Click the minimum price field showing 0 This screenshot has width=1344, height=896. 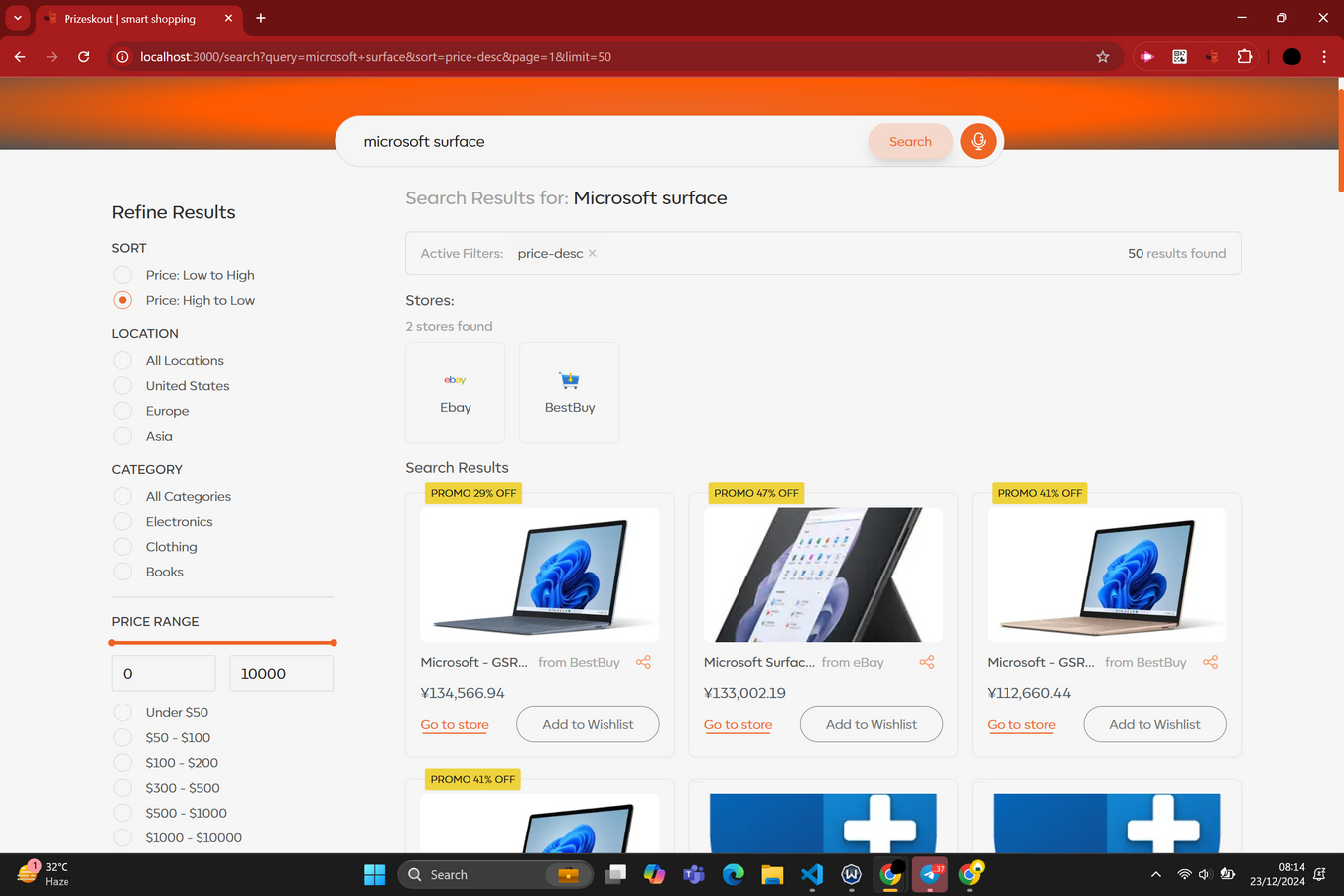pyautogui.click(x=164, y=673)
